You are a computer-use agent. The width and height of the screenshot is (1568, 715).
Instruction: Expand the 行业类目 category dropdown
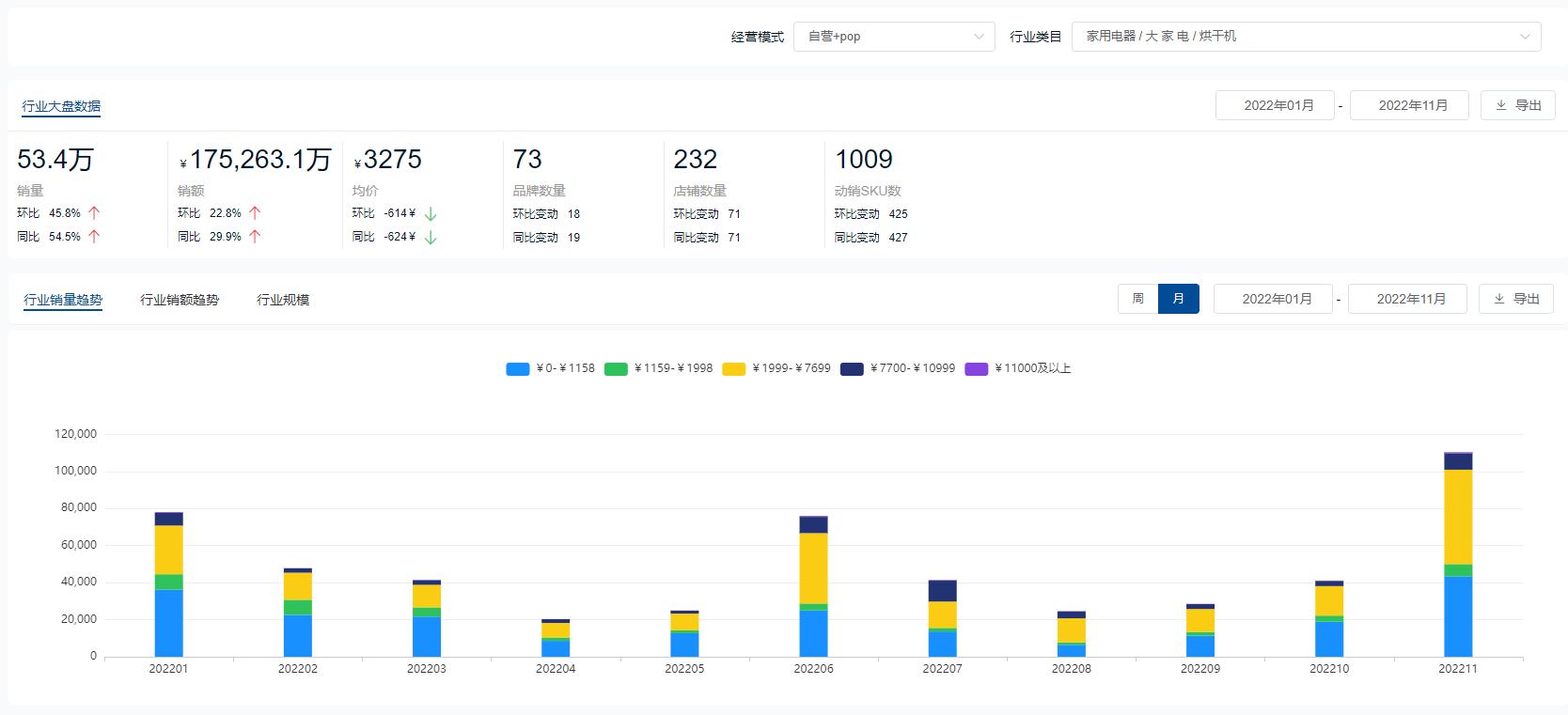tap(1306, 37)
